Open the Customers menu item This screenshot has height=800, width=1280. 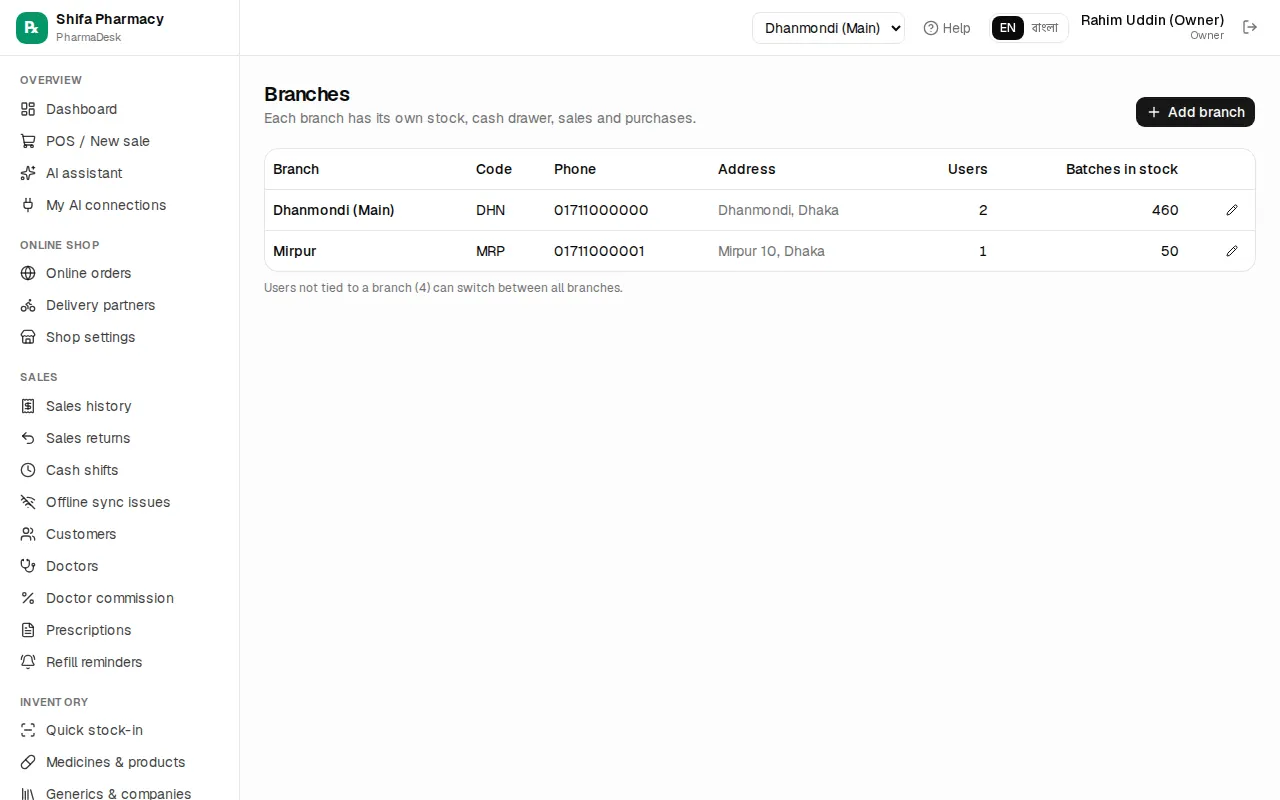coord(120,534)
